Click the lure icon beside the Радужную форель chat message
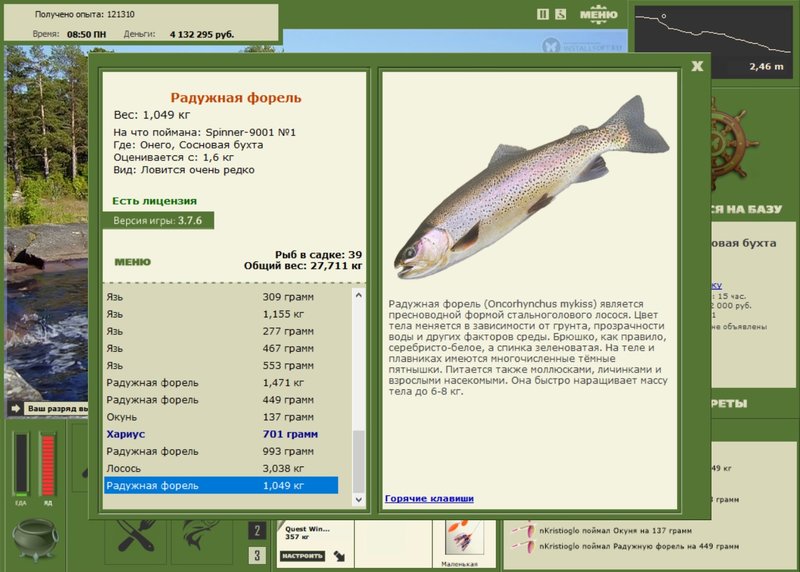 point(525,546)
